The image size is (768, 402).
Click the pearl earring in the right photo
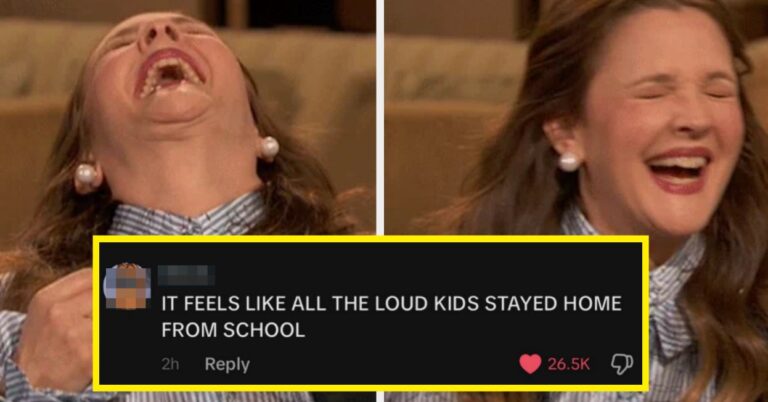click(569, 161)
